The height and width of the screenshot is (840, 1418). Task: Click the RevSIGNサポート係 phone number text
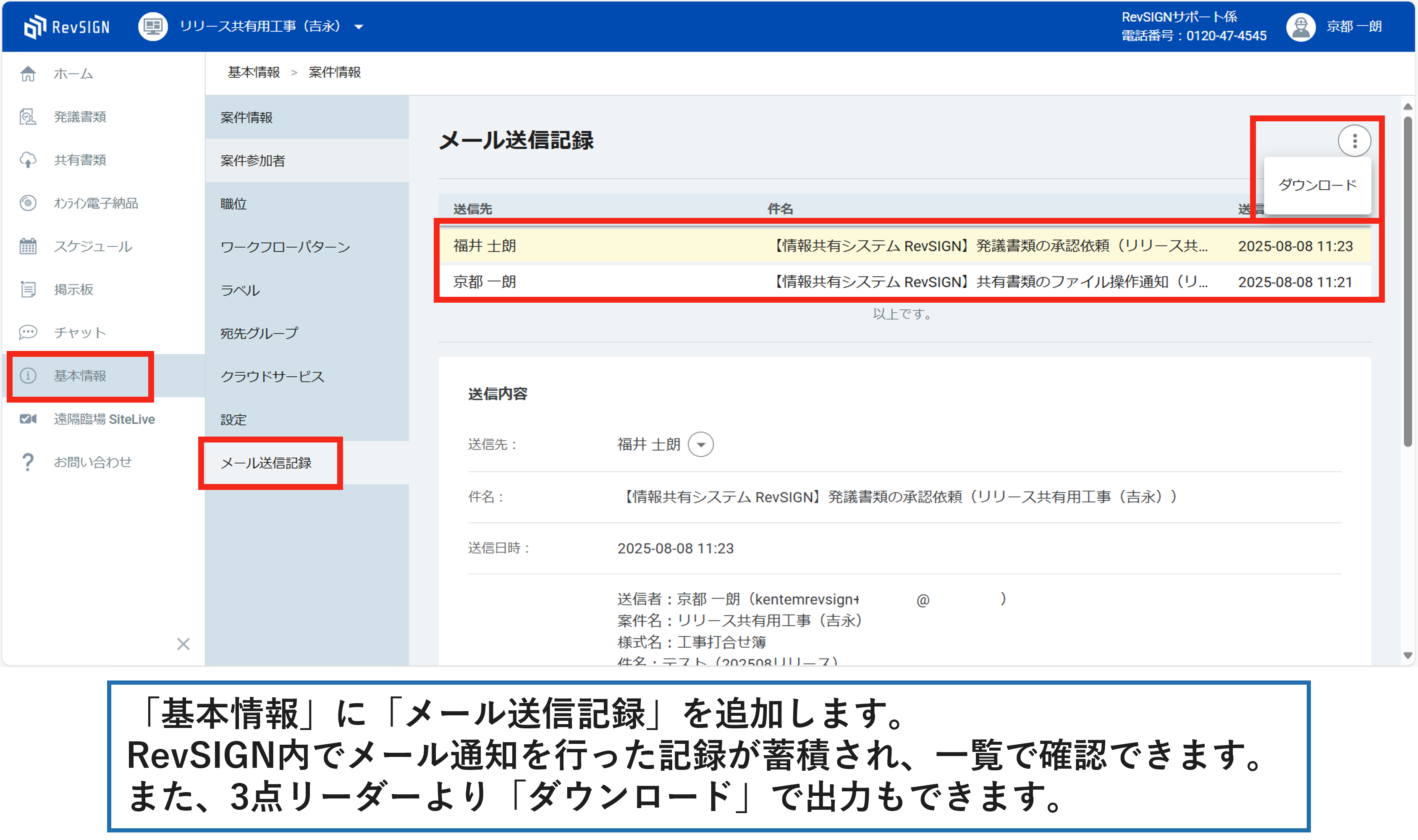[1193, 36]
